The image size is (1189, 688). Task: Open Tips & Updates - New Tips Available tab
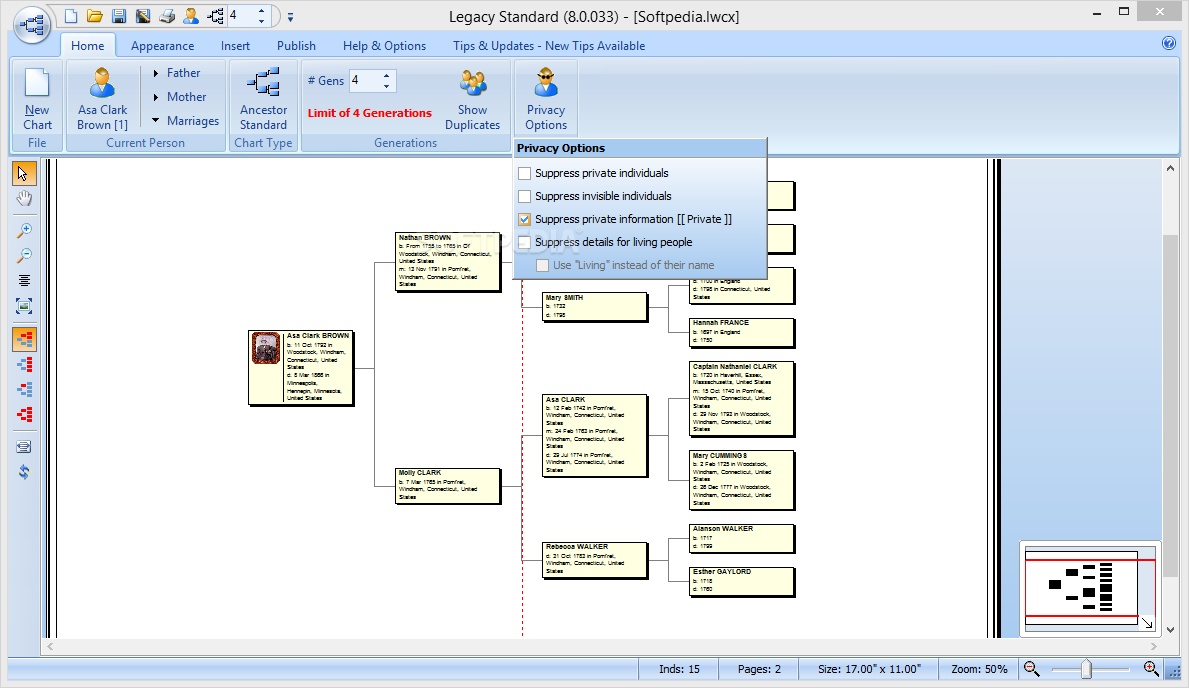tap(549, 46)
